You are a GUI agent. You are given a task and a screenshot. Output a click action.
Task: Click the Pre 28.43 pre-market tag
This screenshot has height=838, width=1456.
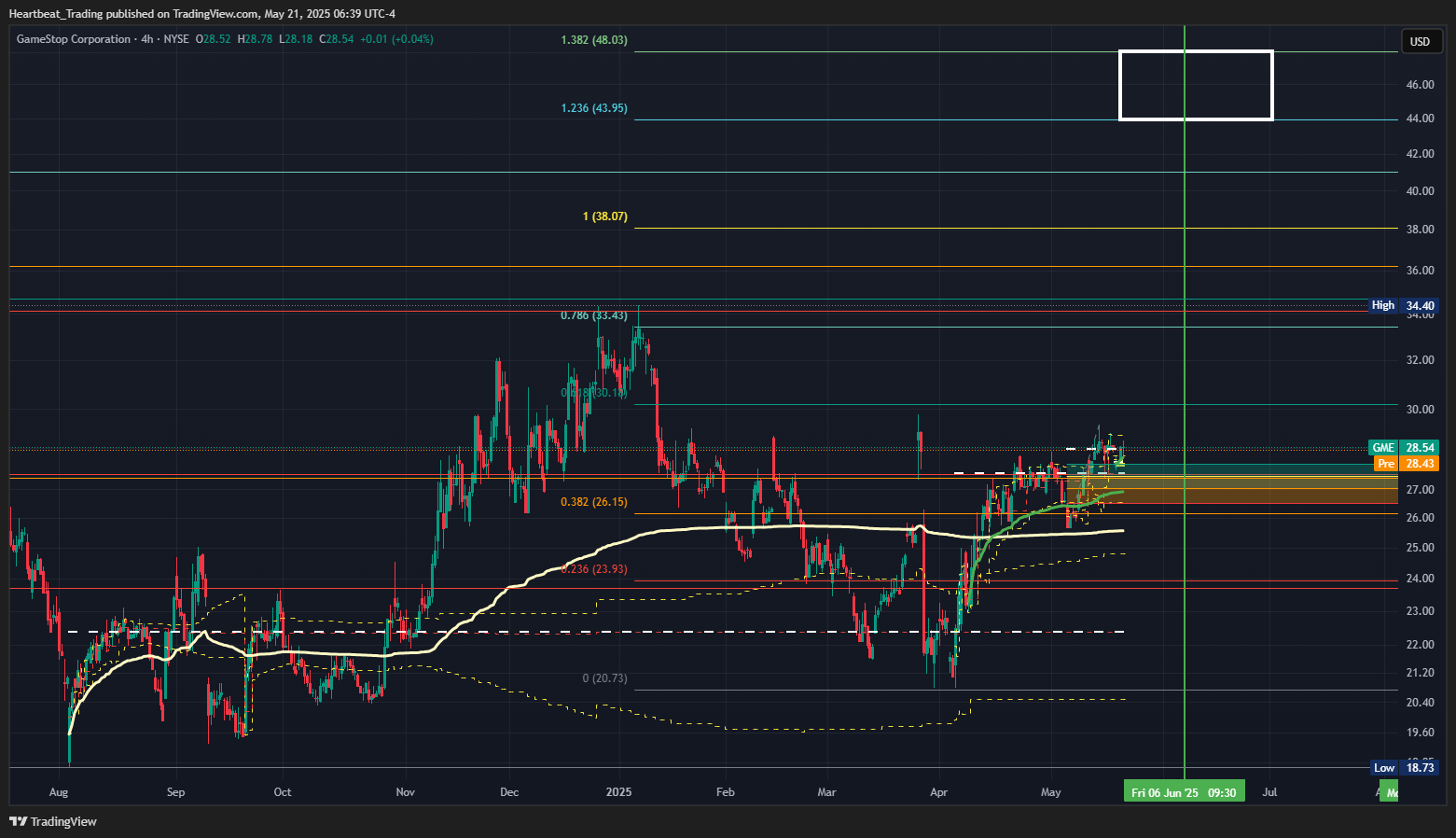pyautogui.click(x=1407, y=464)
